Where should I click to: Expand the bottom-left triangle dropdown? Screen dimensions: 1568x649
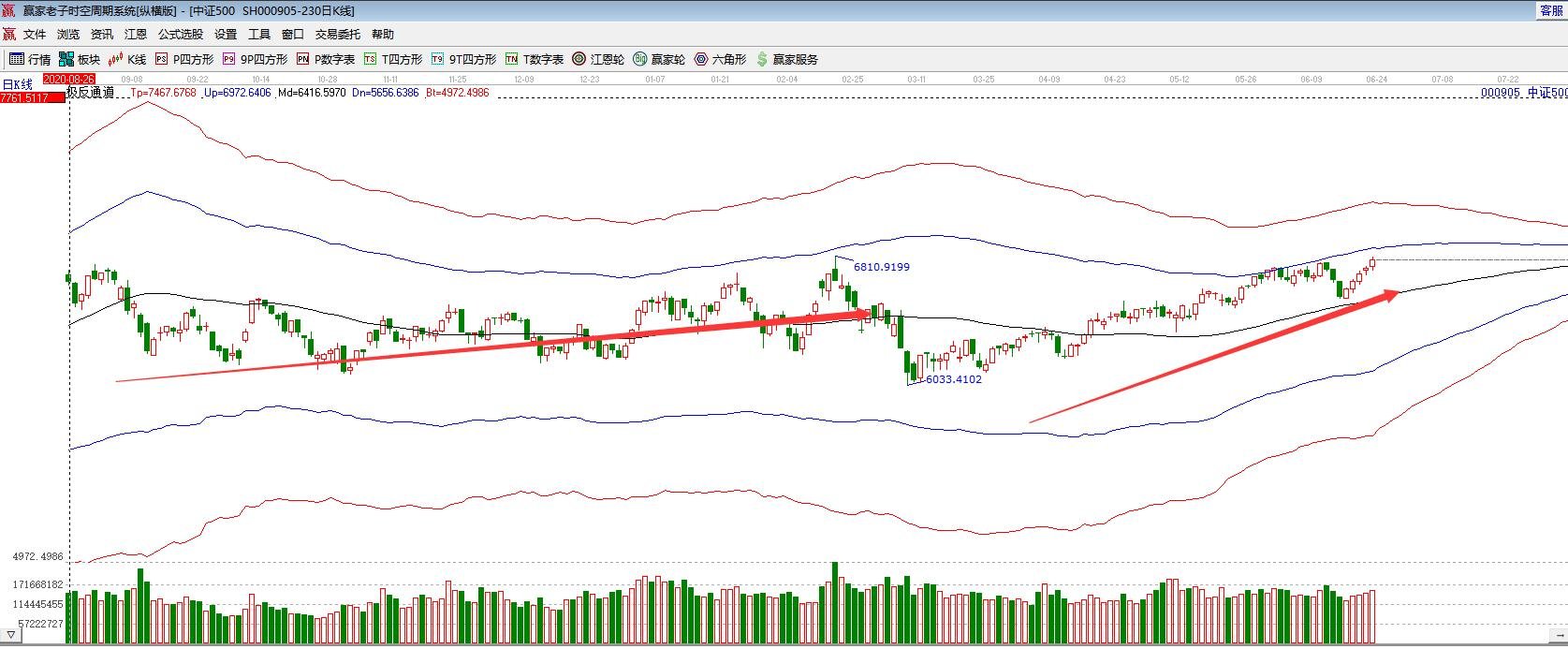point(11,637)
